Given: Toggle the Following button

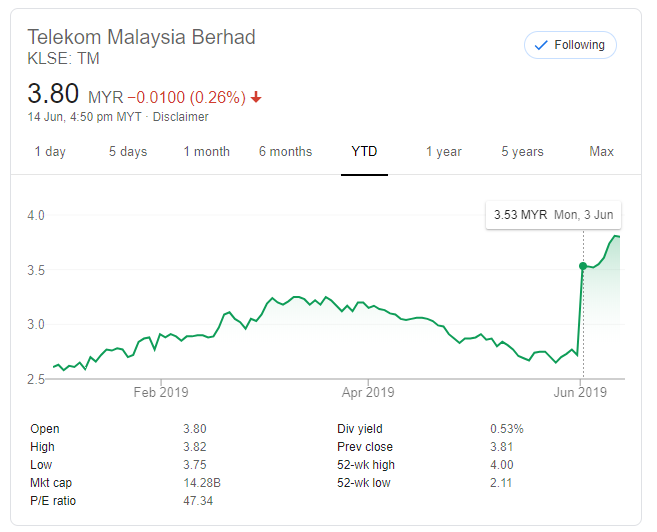Looking at the screenshot, I should coord(570,45).
